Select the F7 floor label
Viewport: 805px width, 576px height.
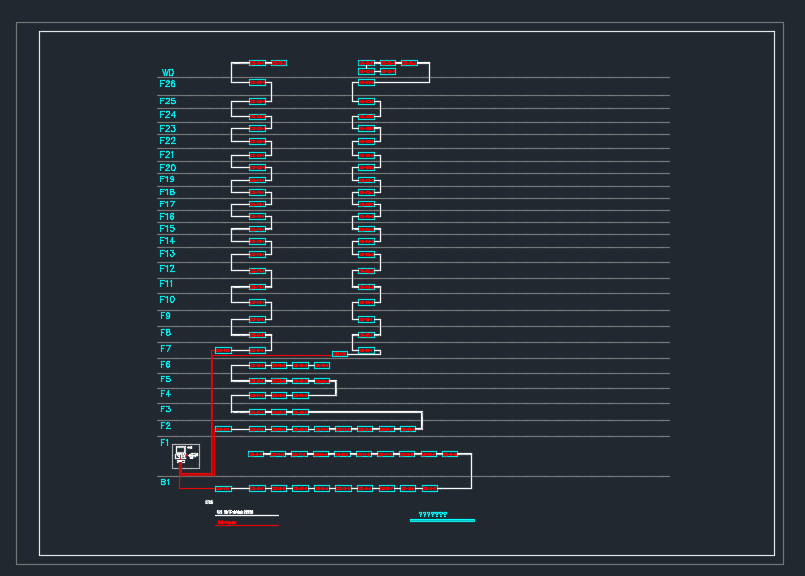pyautogui.click(x=165, y=349)
